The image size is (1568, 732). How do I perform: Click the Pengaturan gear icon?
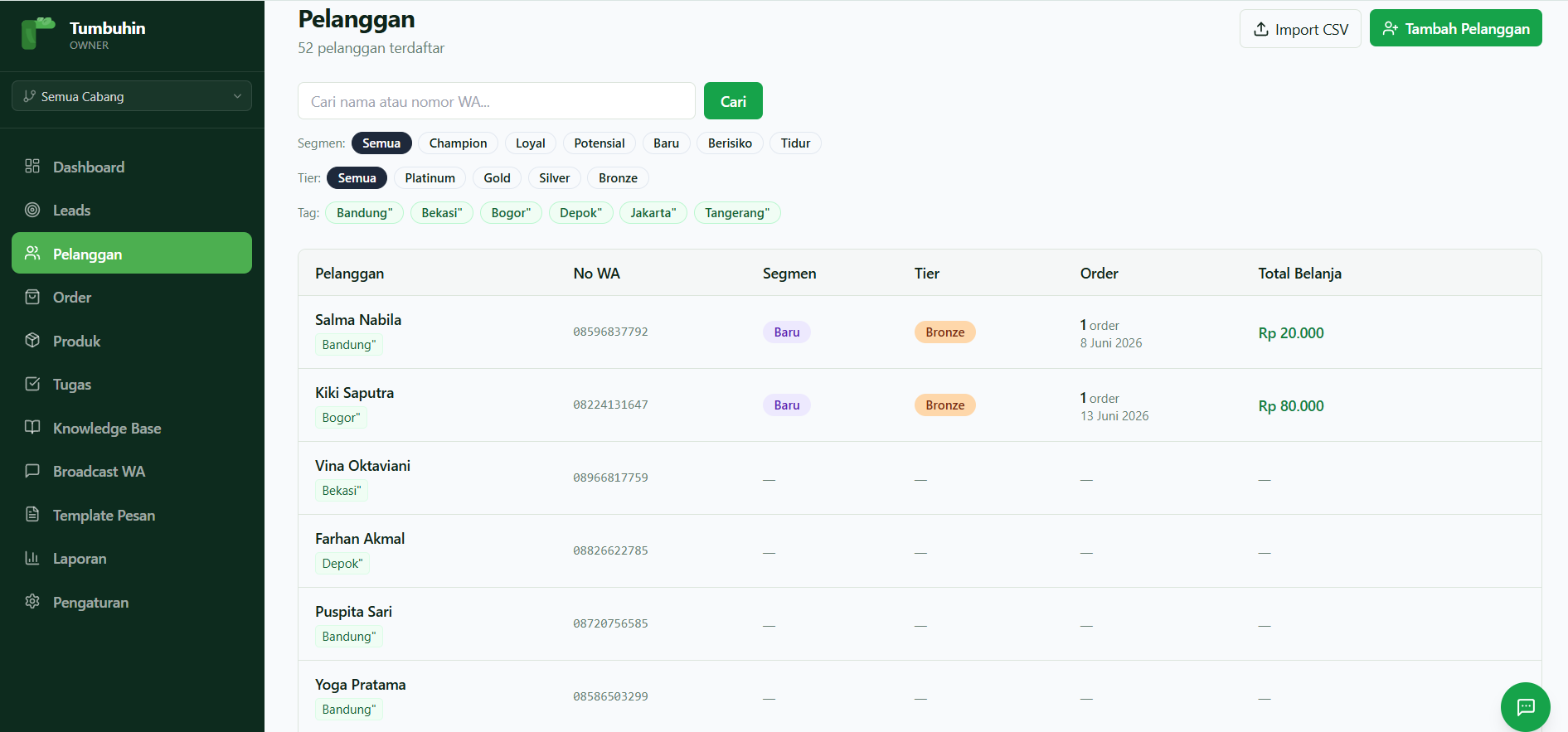point(32,601)
